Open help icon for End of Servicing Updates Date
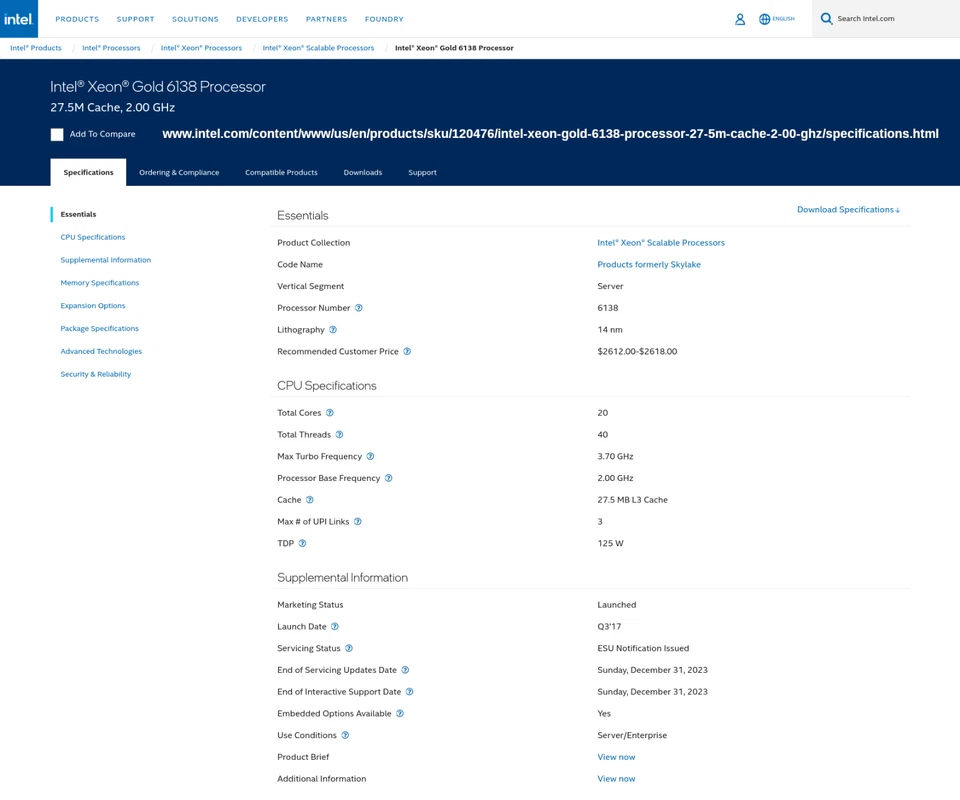960x800 pixels. click(405, 670)
